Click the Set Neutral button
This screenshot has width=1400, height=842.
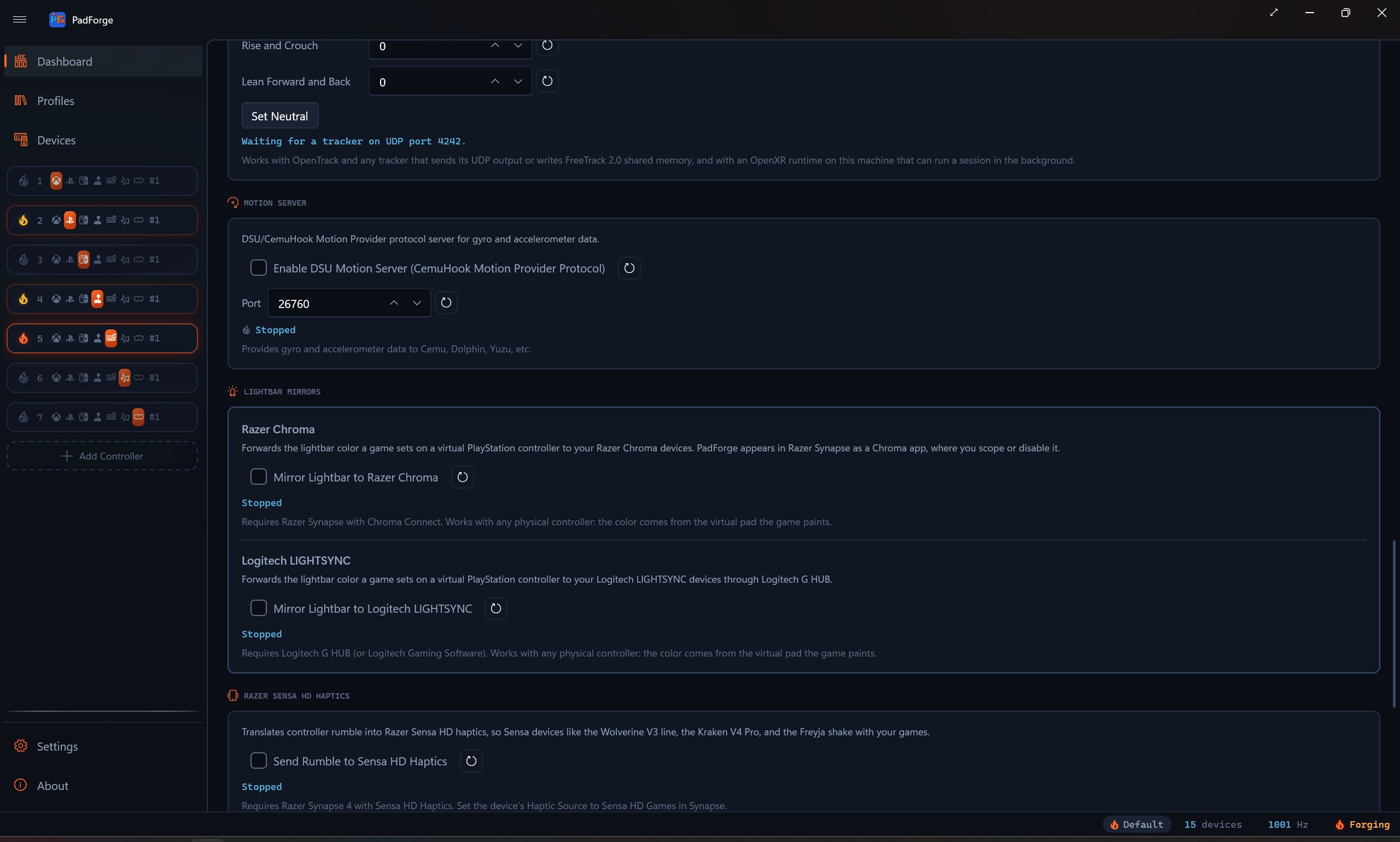[280, 116]
